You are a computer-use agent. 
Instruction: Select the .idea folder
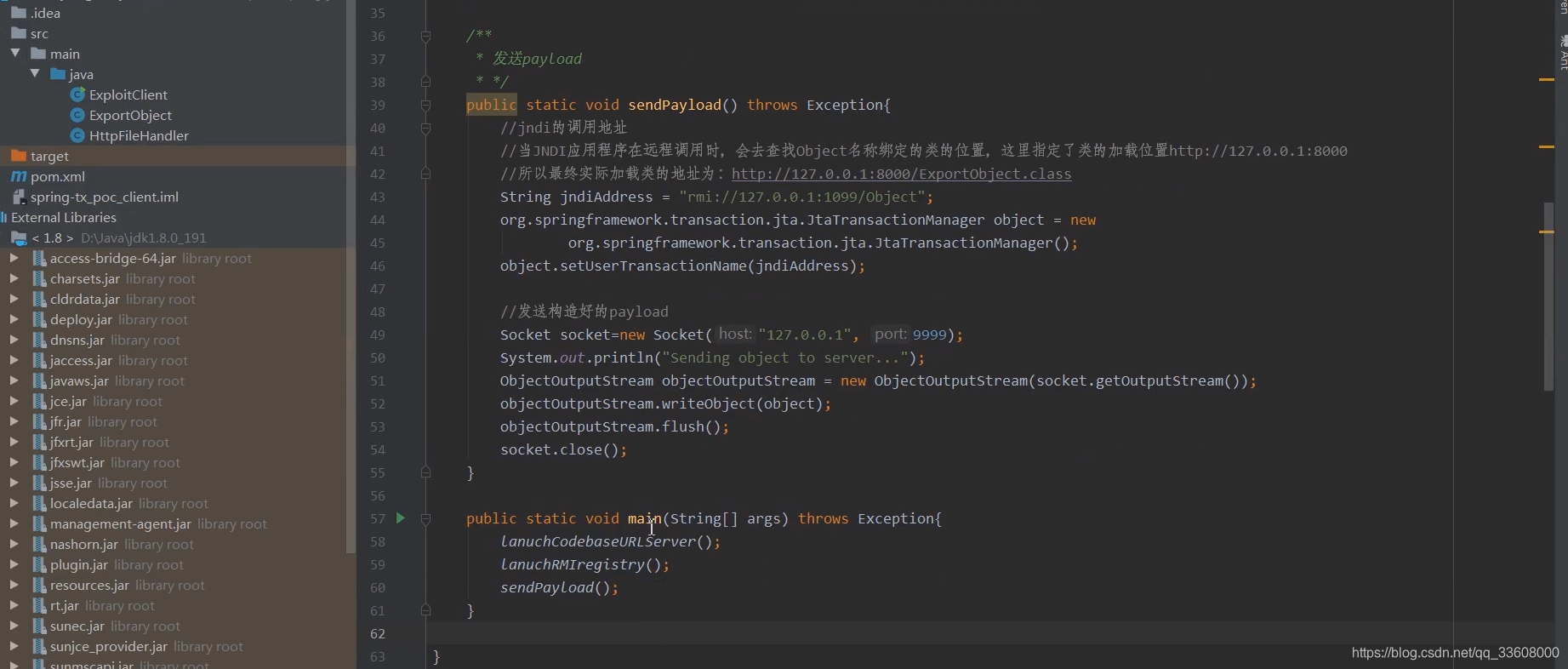[45, 13]
